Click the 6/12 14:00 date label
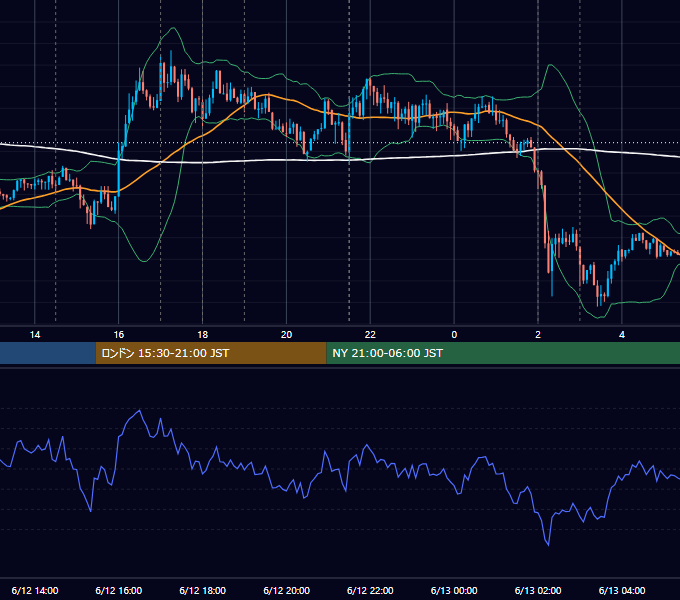The width and height of the screenshot is (680, 600). tap(35, 590)
